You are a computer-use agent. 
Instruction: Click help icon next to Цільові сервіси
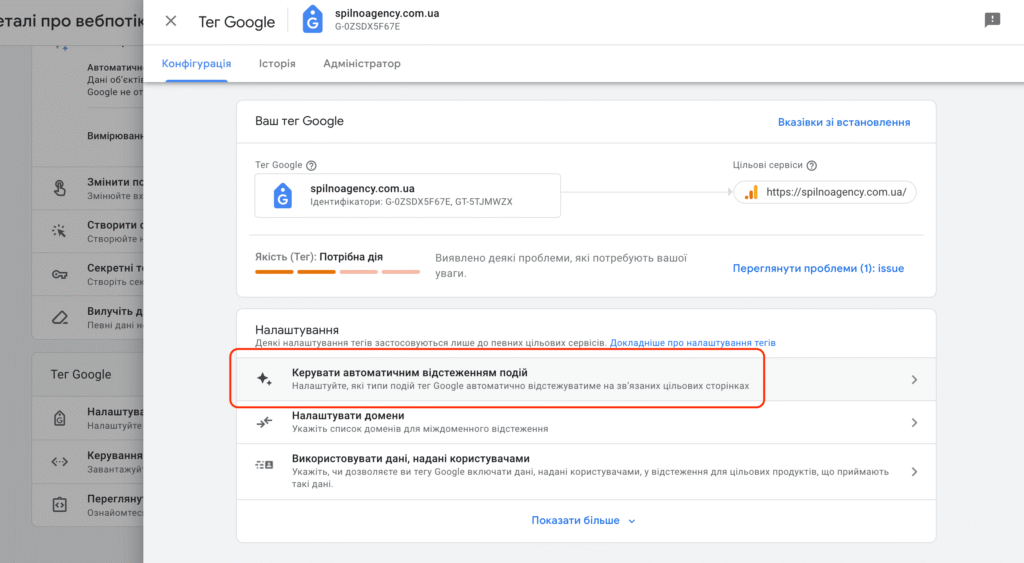click(x=812, y=165)
